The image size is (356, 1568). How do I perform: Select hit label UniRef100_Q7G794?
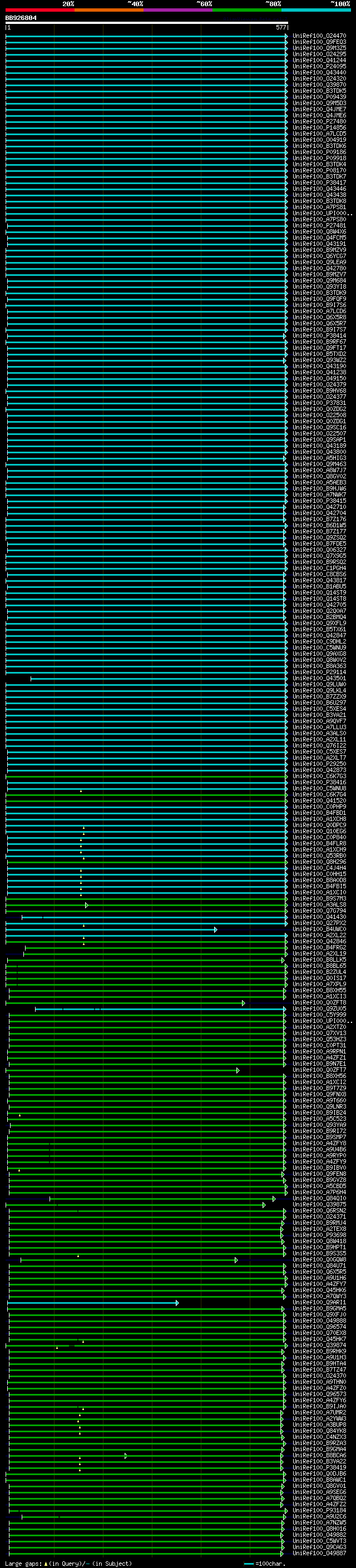319,911
